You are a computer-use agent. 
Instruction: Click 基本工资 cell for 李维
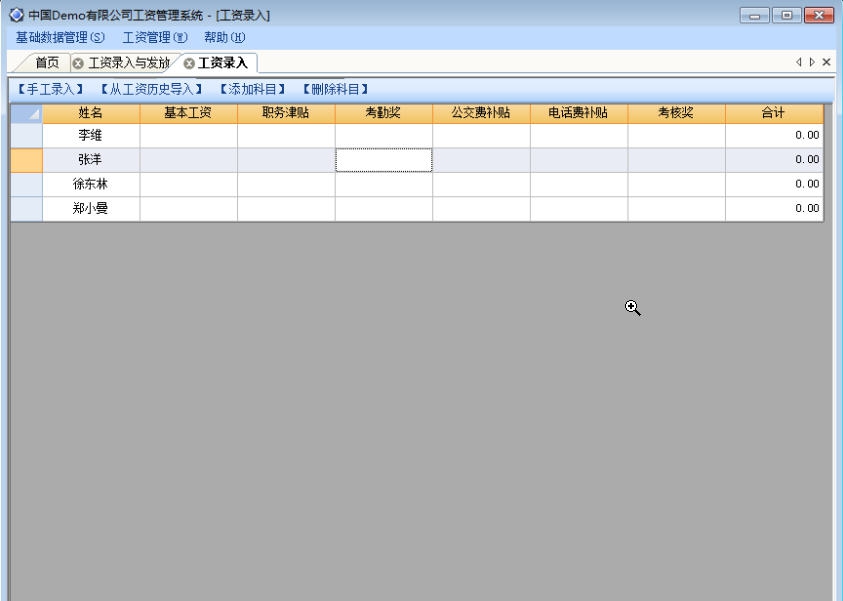(189, 135)
